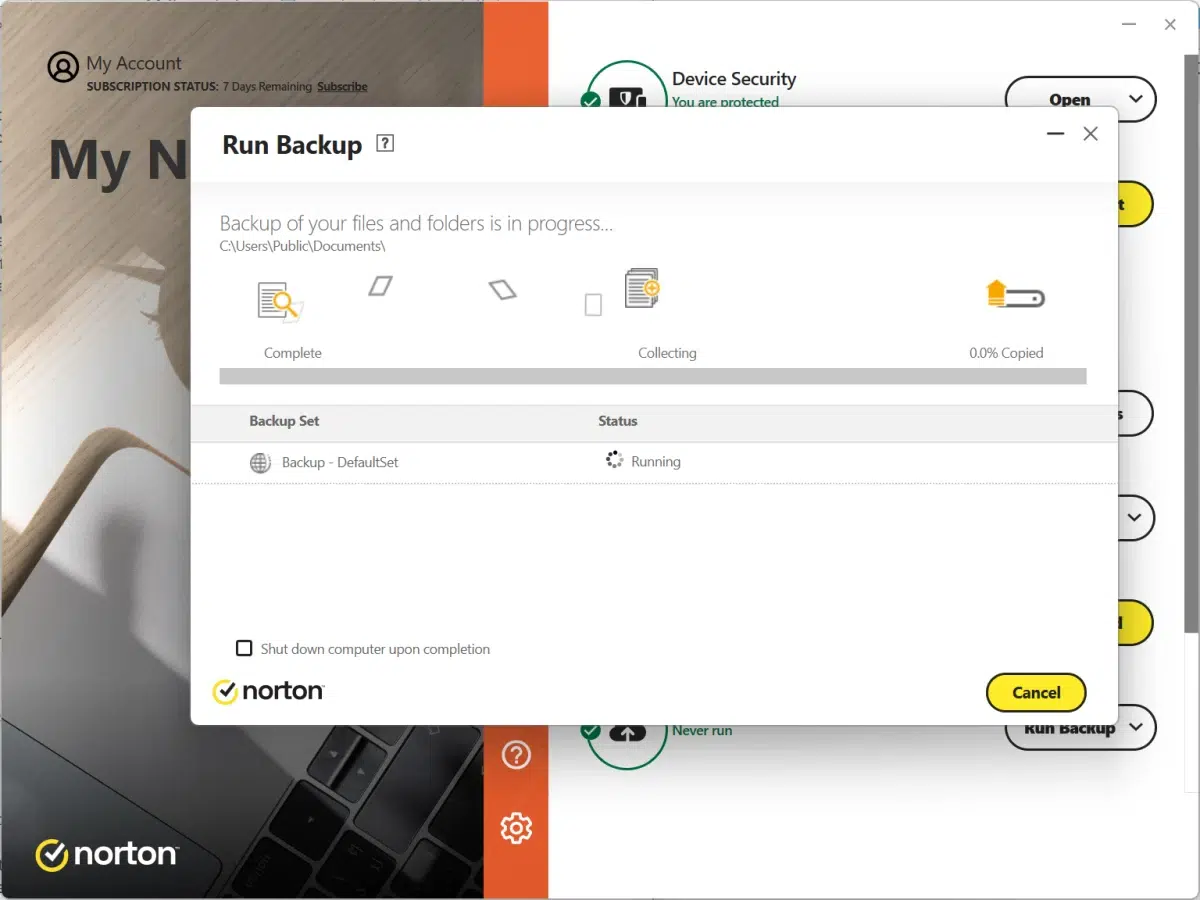This screenshot has width=1200, height=900.
Task: Open the settings gear in orange sidebar
Action: pos(516,828)
